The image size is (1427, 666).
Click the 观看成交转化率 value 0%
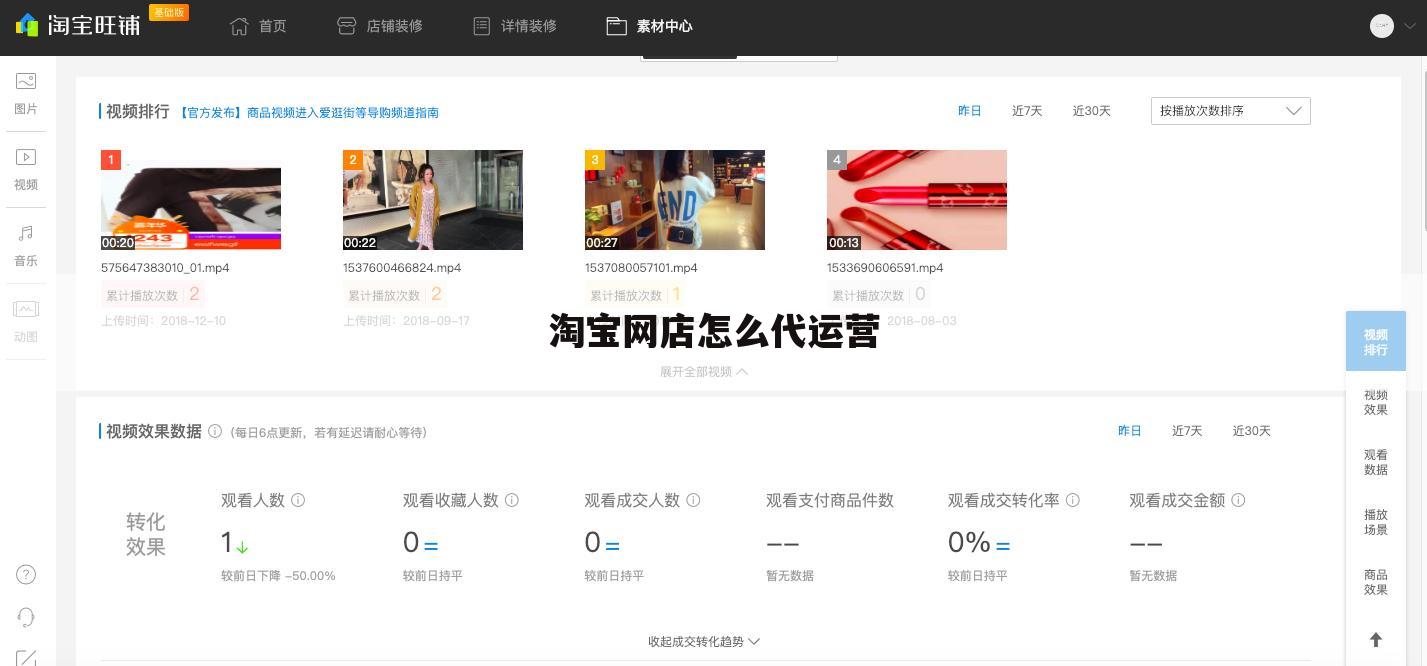969,543
